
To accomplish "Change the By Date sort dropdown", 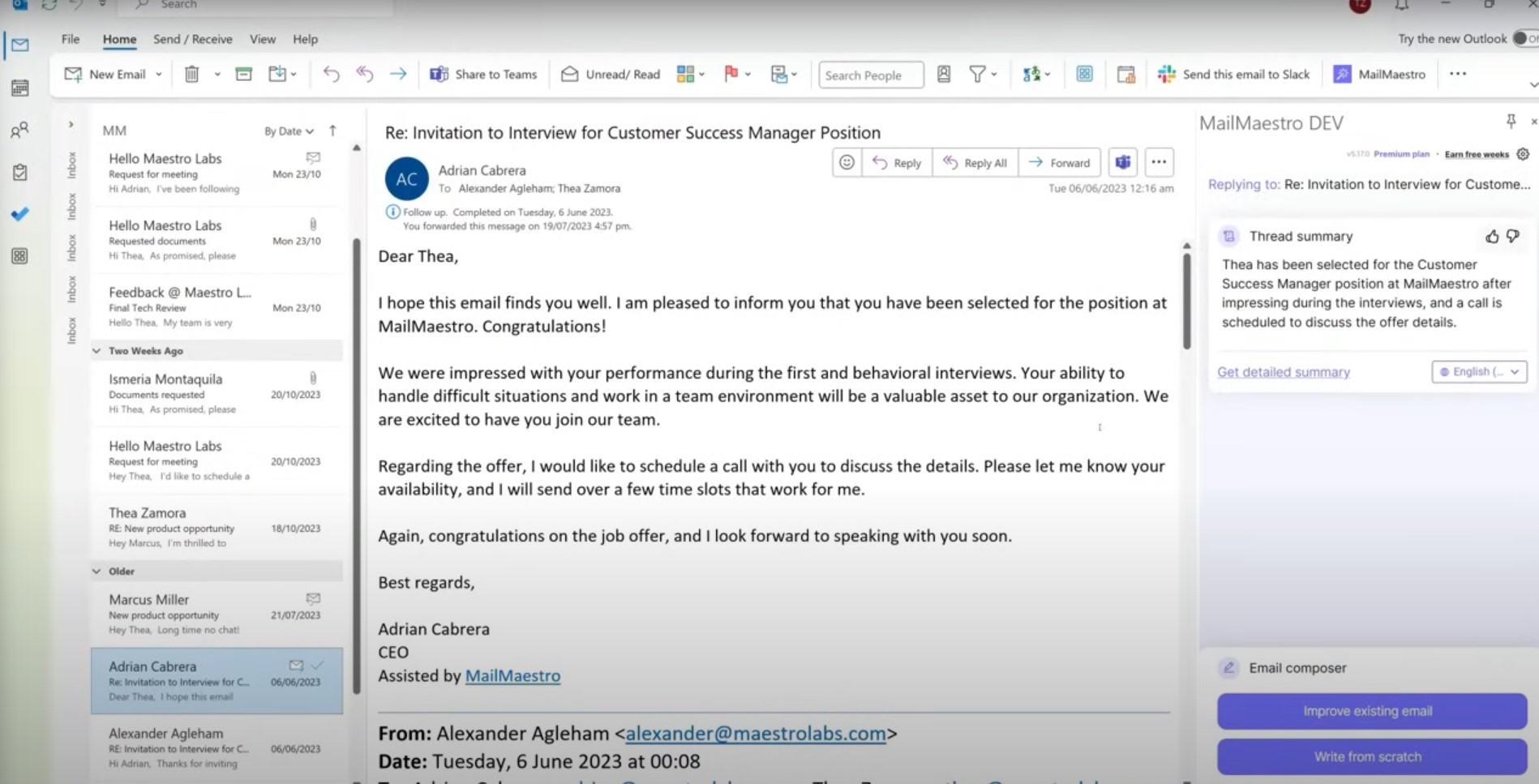I will pyautogui.click(x=289, y=131).
